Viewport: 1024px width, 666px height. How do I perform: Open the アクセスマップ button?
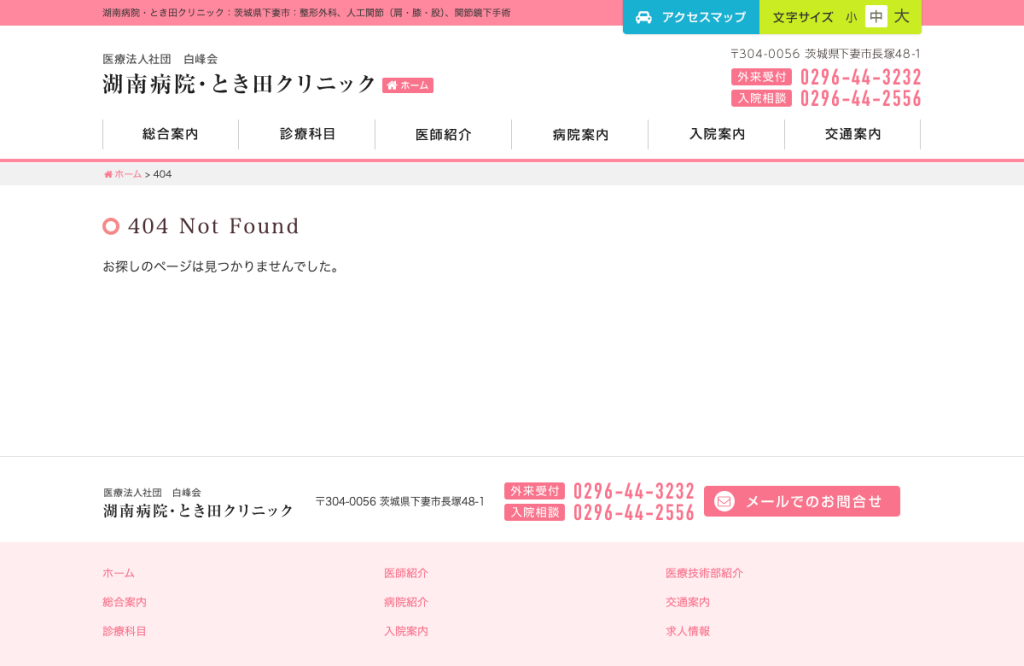click(691, 17)
